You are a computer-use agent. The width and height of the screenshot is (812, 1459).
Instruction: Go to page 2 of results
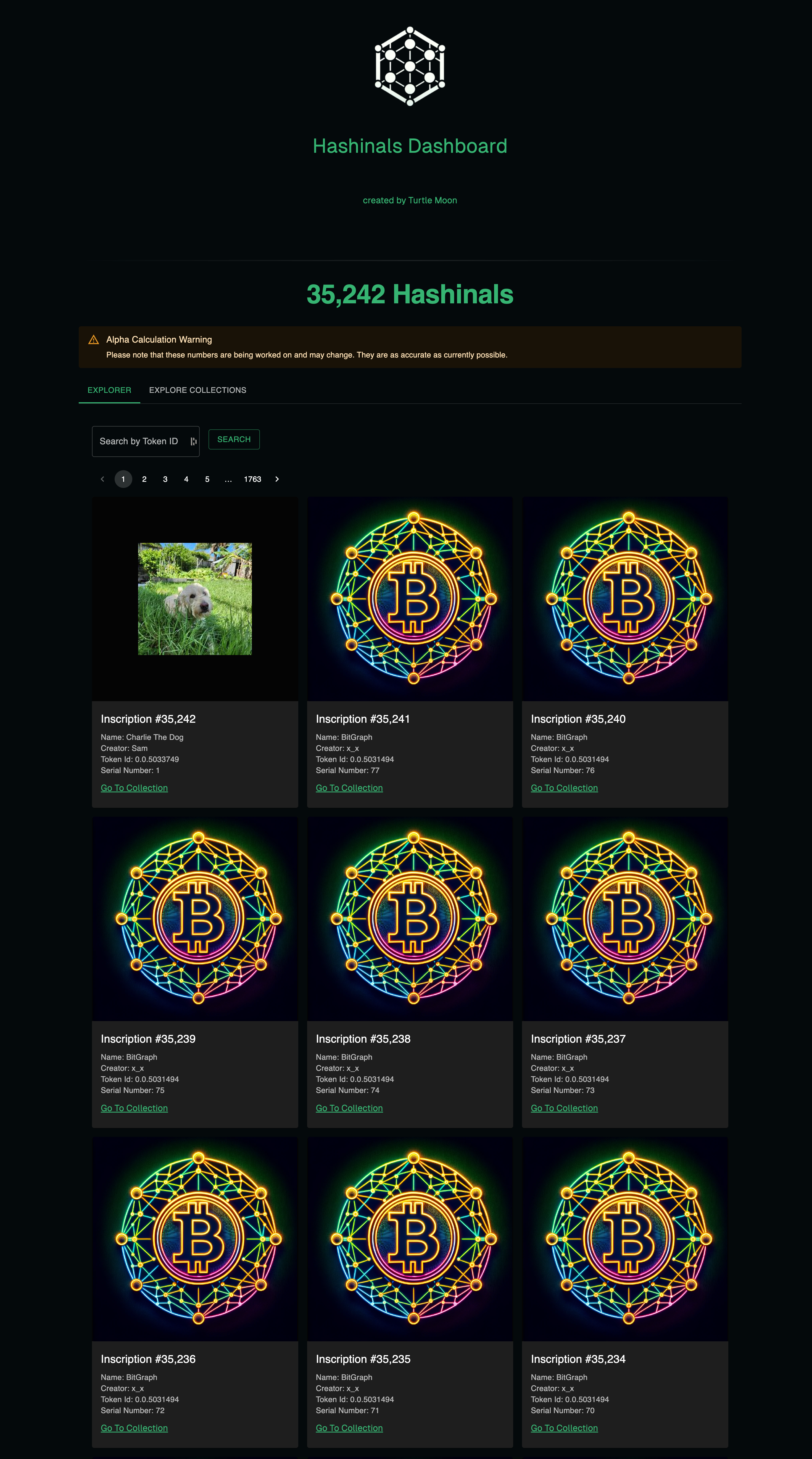(x=144, y=479)
